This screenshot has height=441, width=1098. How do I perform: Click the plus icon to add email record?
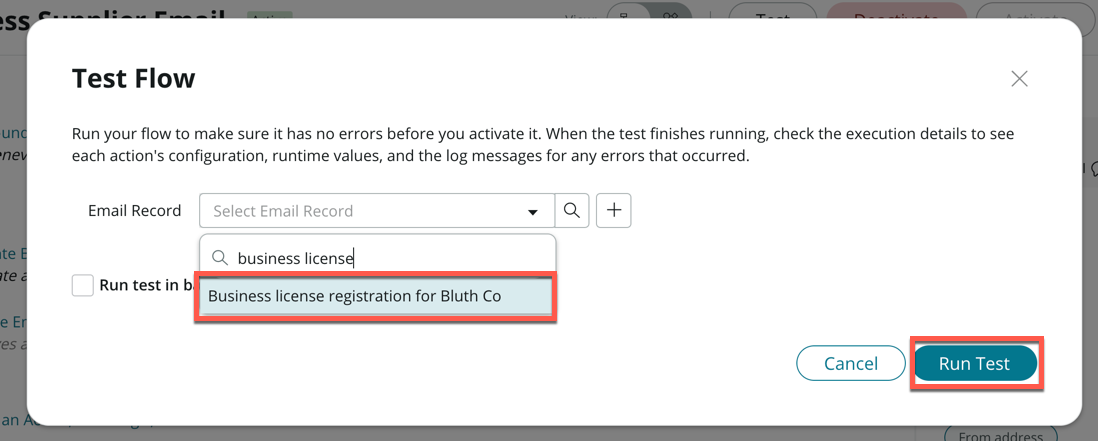click(x=614, y=211)
